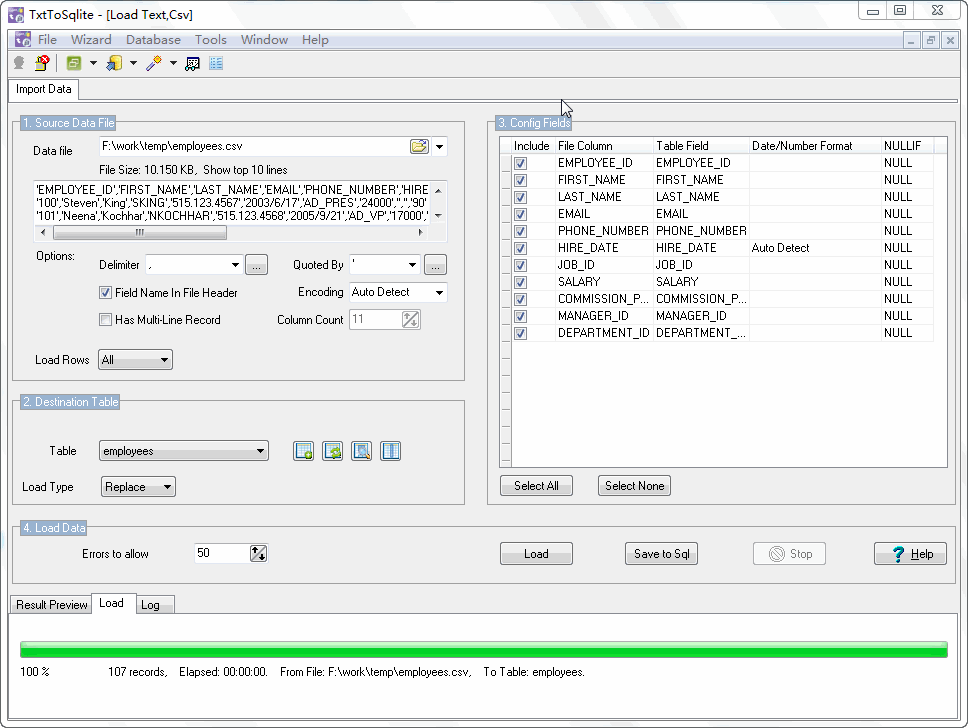Click the green windows toolbar icon

pos(74,63)
